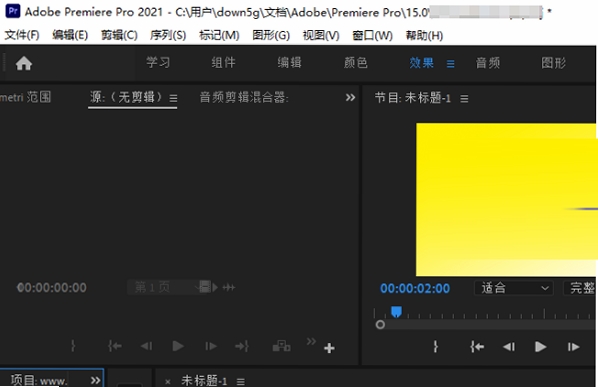Click the program monitor time ruler
Viewport: 598px width, 387px height.
[485, 313]
